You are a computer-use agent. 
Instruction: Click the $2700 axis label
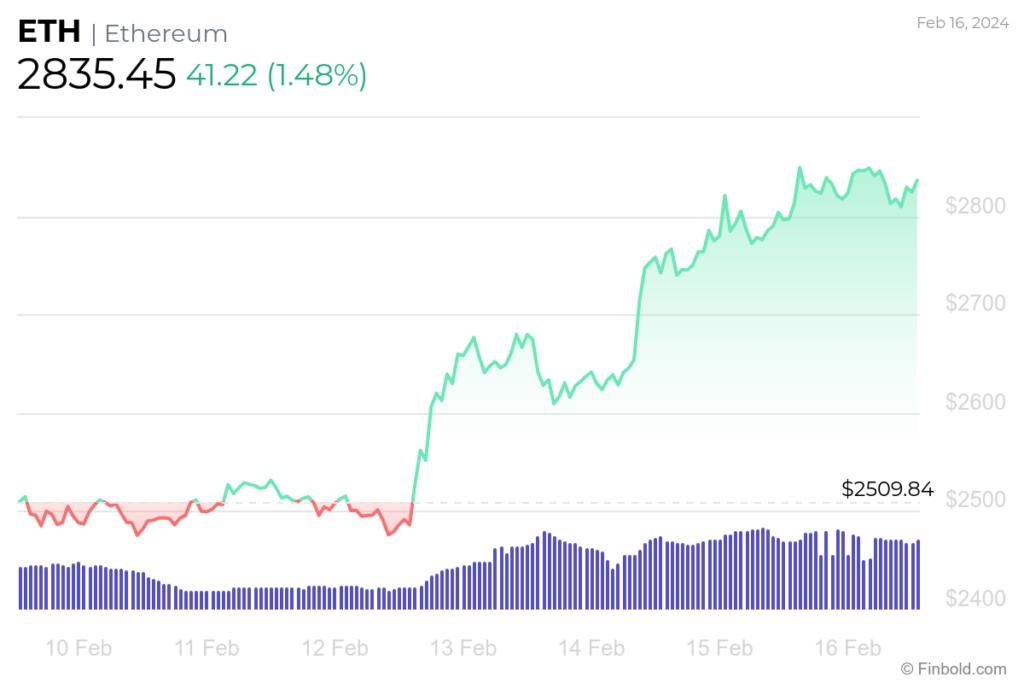click(976, 303)
